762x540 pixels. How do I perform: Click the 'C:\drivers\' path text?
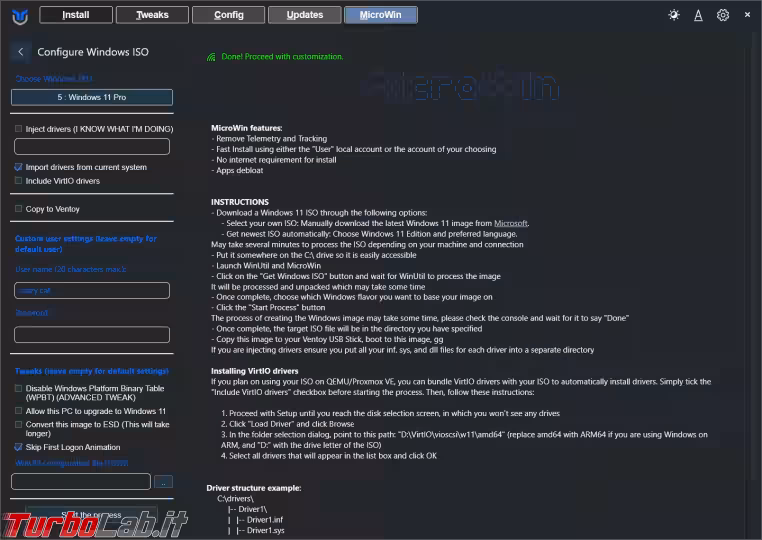pyautogui.click(x=236, y=499)
